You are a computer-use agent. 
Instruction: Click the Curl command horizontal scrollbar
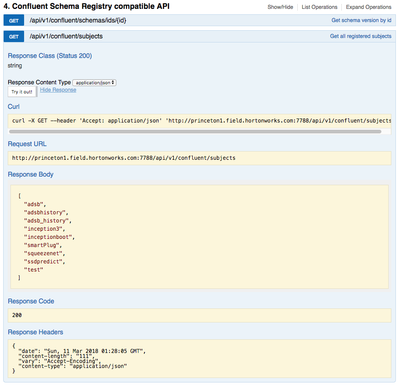coord(195,132)
